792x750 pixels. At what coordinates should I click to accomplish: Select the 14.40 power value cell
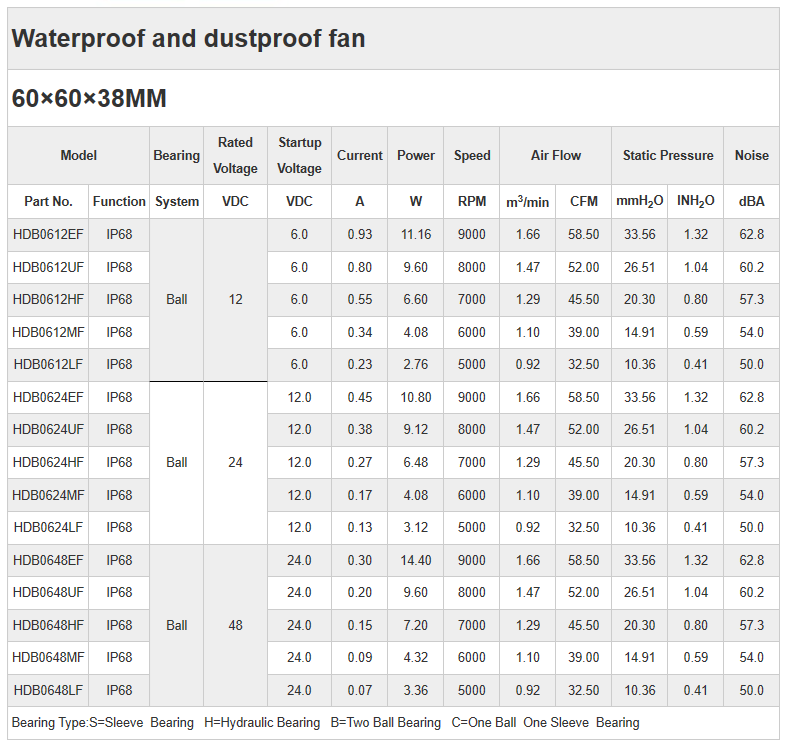point(416,560)
